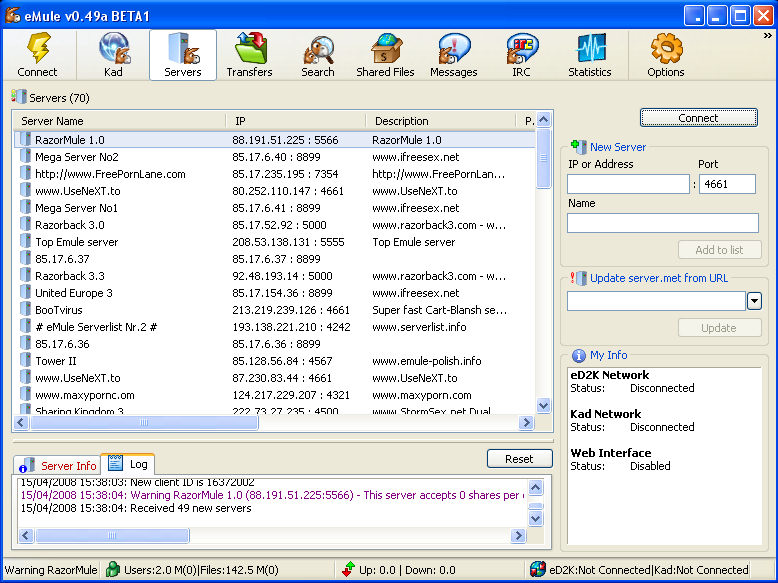Screen dimensions: 778x583
Task: Click server list horizontal scroll-left arrow
Action: (20, 422)
